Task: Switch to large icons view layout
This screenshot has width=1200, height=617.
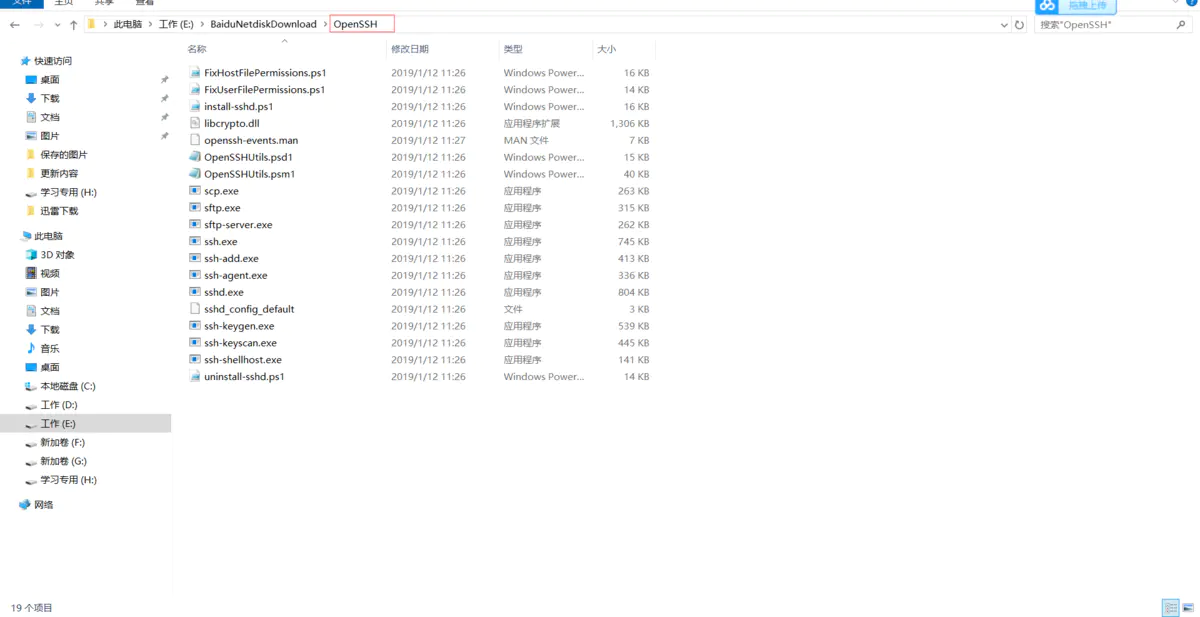Action: pos(1188,607)
